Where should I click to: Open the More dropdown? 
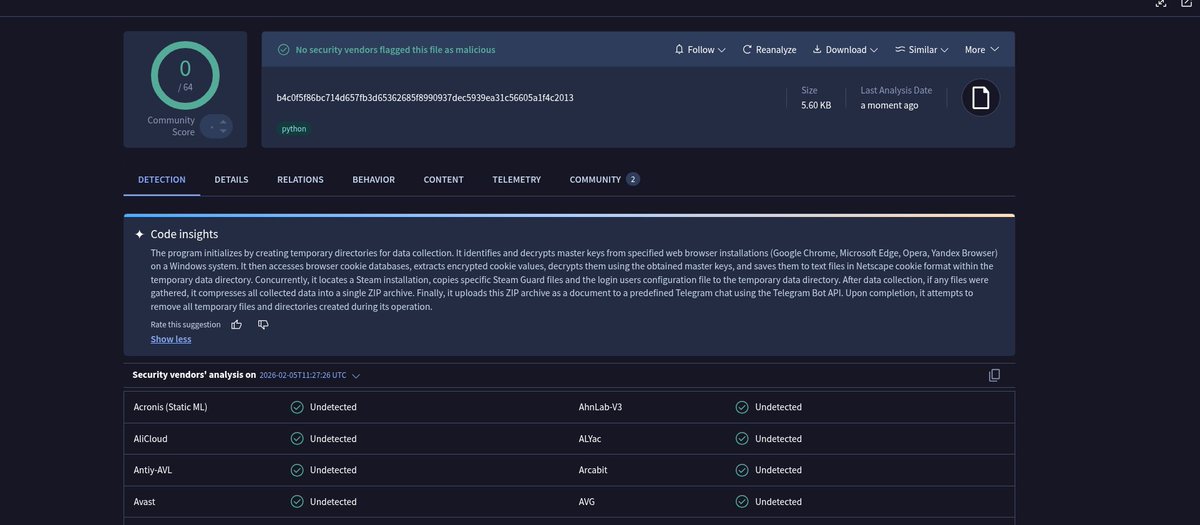[982, 49]
